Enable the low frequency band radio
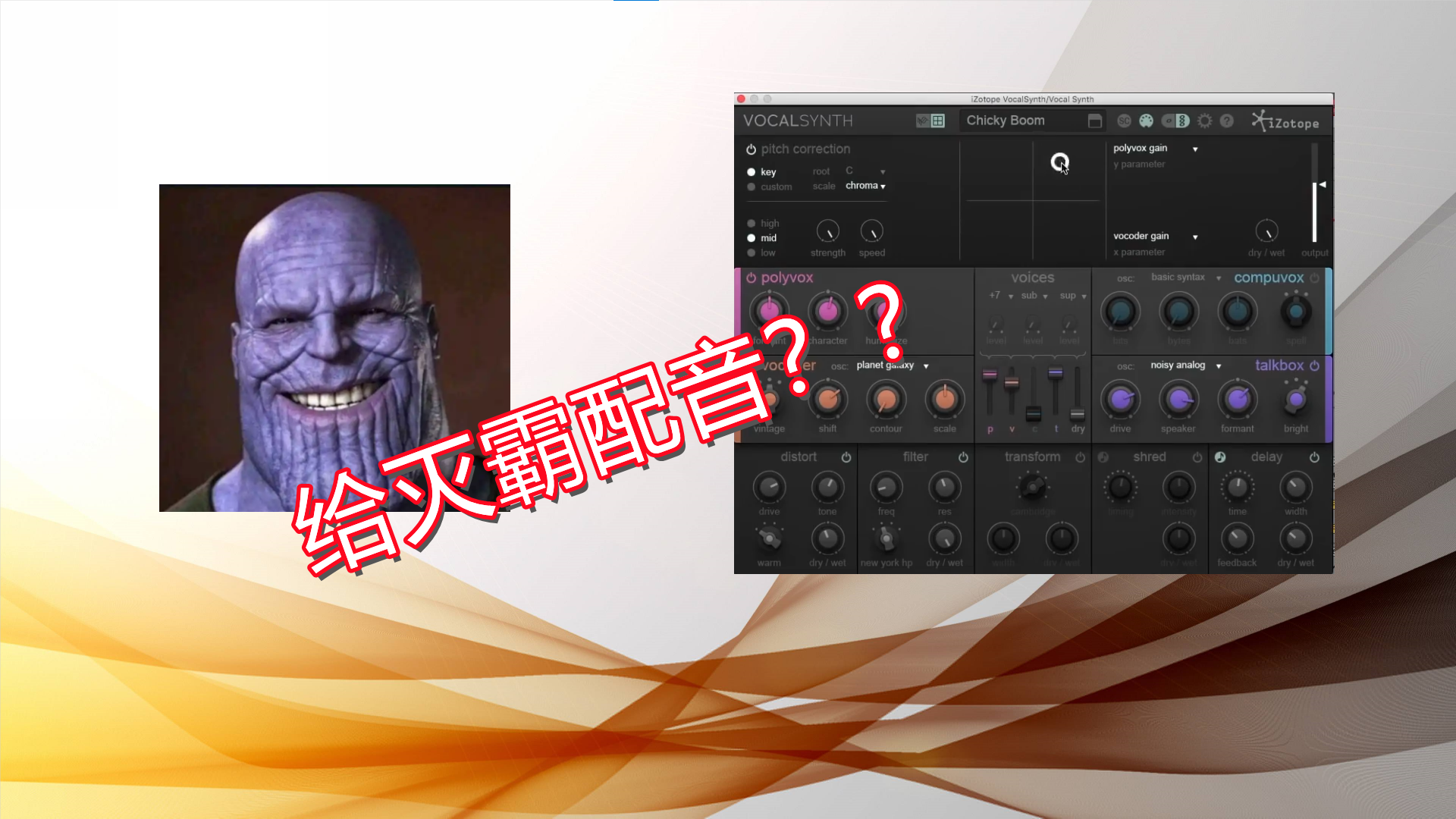This screenshot has height=819, width=1456. click(x=752, y=252)
